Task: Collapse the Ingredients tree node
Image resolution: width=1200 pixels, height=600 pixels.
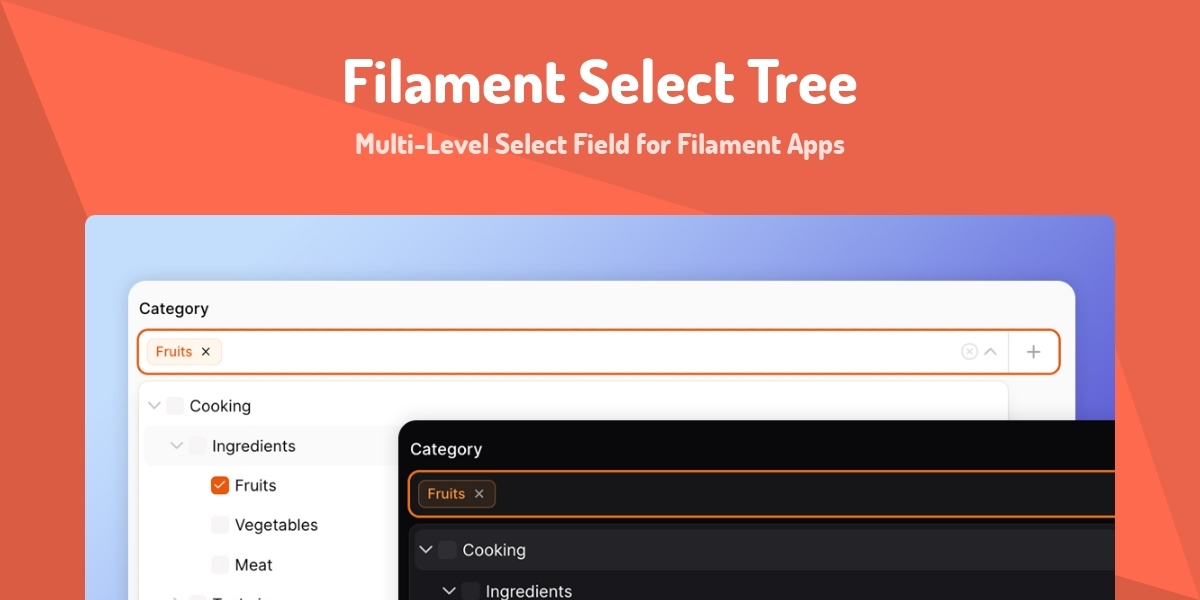Action: 176,445
